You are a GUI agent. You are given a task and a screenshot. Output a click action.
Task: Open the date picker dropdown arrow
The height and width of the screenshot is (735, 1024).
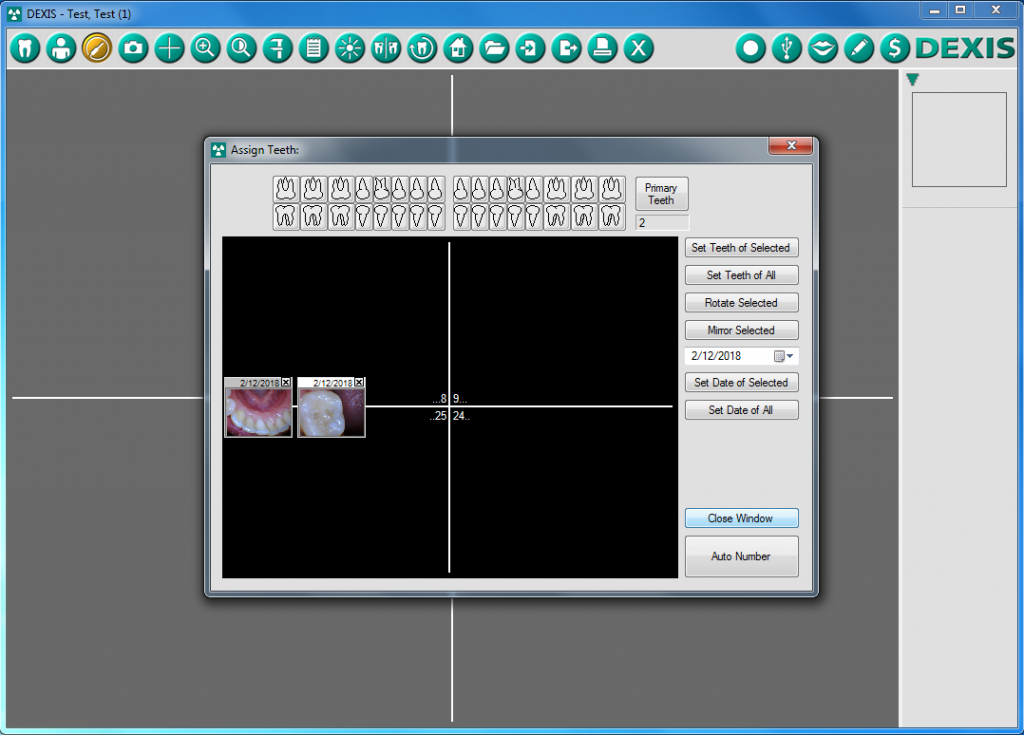790,356
